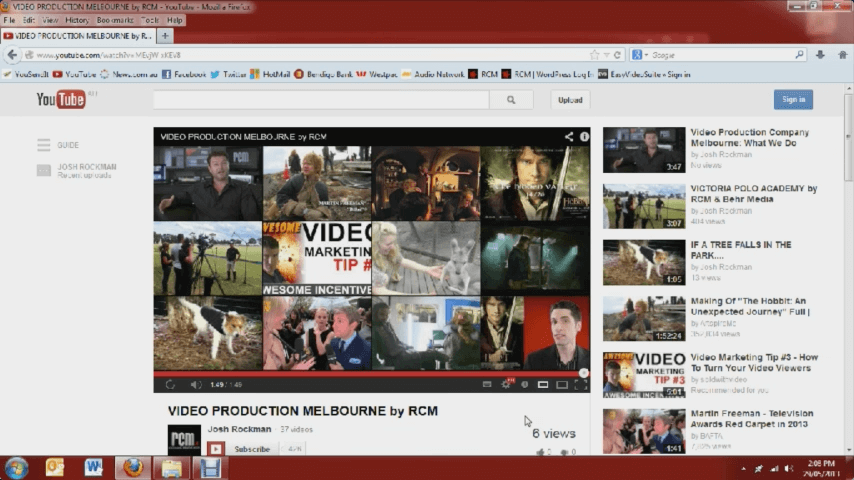The height and width of the screenshot is (480, 854).
Task: Click the YouTube bookmark in toolbar
Action: (75, 75)
